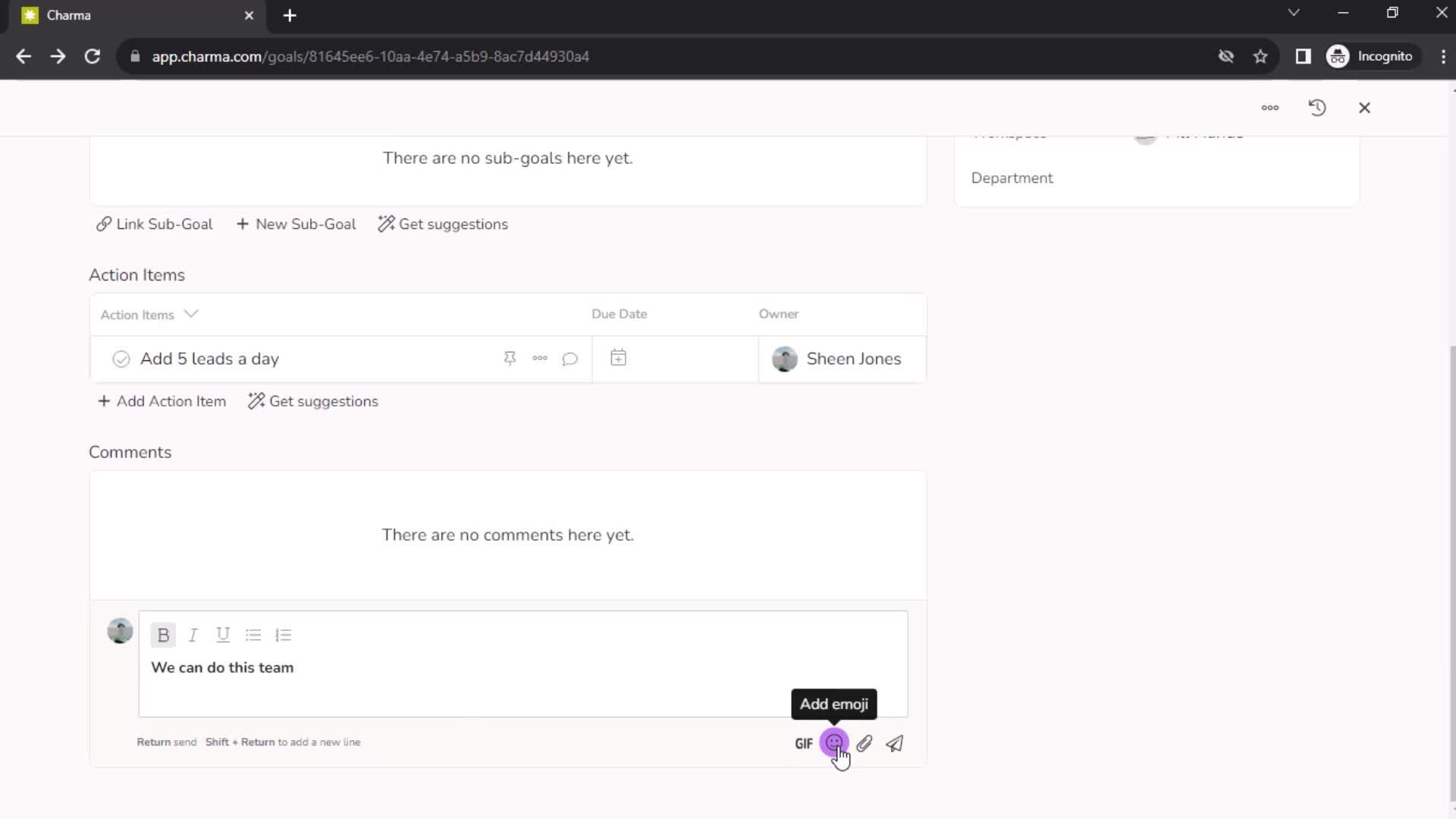The height and width of the screenshot is (819, 1456).
Task: Click Add Action Item link
Action: pos(163,401)
